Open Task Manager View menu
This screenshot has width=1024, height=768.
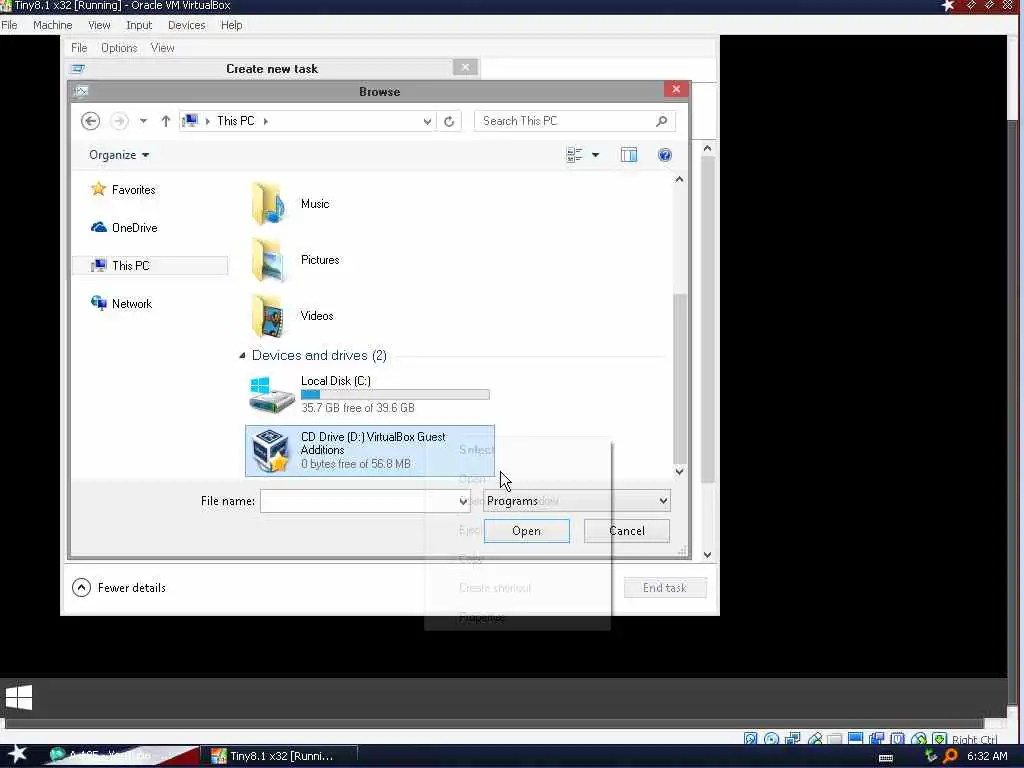[x=162, y=48]
